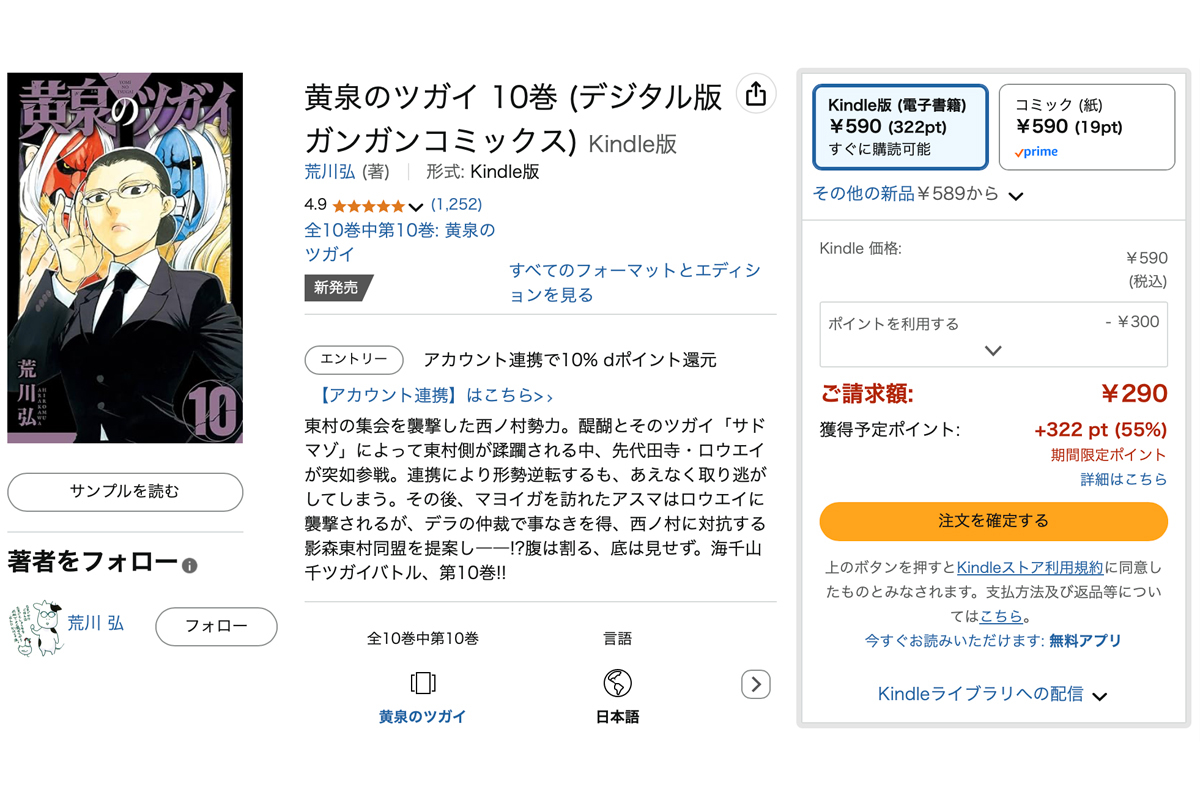
Task: Click the Prime badge under コミック (紙)
Action: pyautogui.click(x=1034, y=152)
